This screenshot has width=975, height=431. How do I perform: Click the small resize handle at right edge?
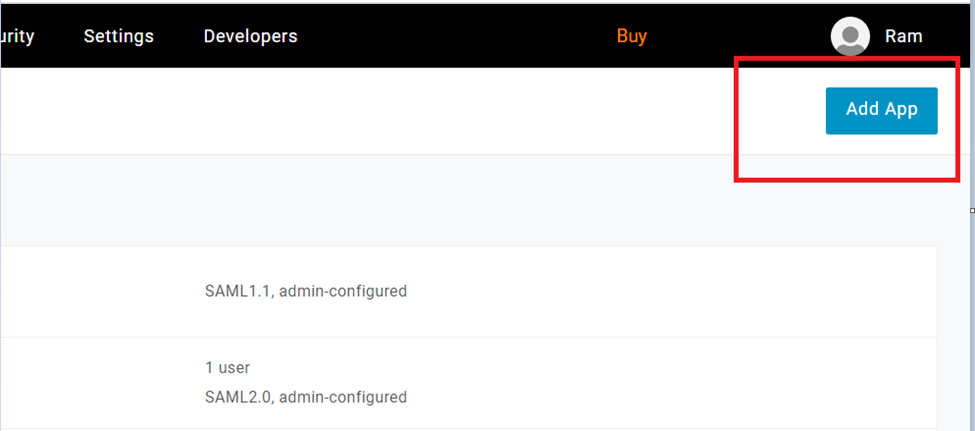coord(972,211)
